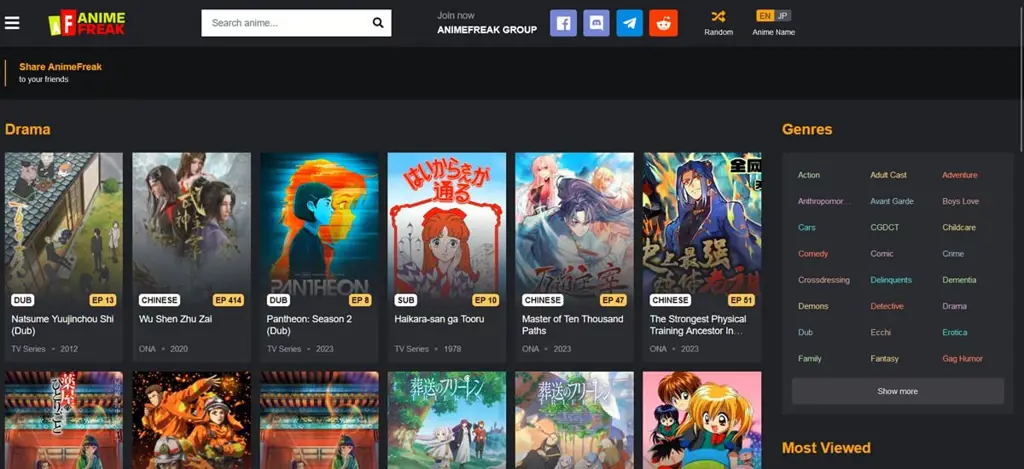Select the Dementia genre
The width and height of the screenshot is (1024, 469).
pyautogui.click(x=959, y=280)
